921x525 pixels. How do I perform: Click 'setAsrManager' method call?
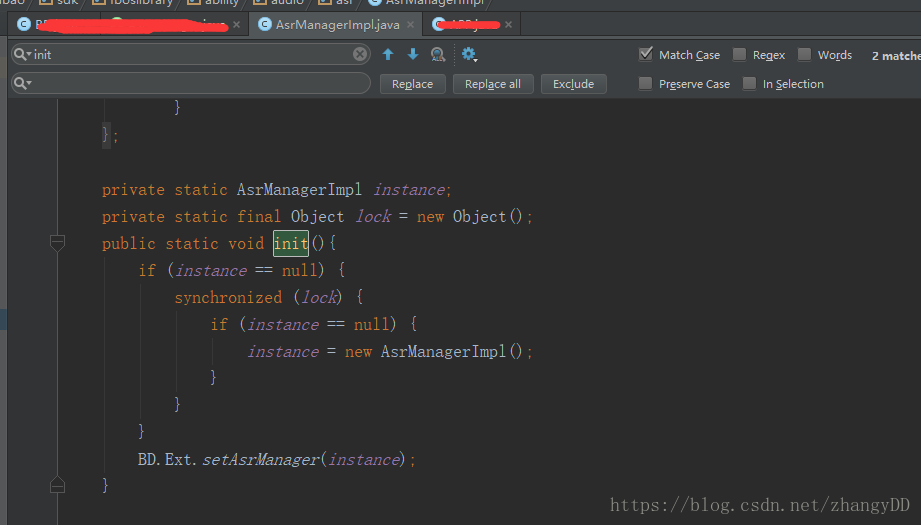260,459
